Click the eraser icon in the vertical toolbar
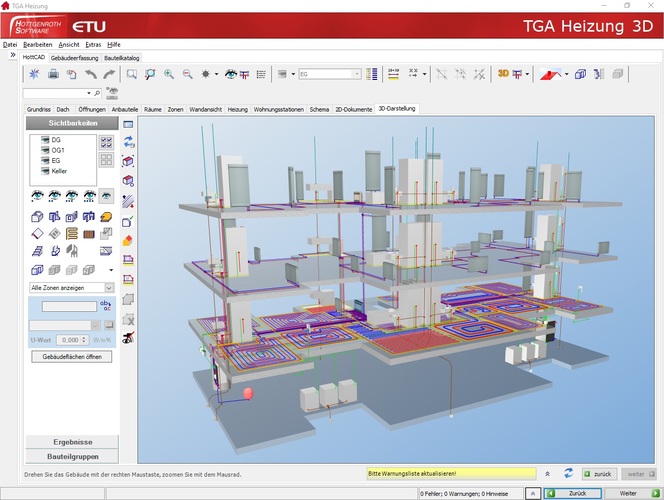Viewport: 664px width, 500px height. click(128, 240)
